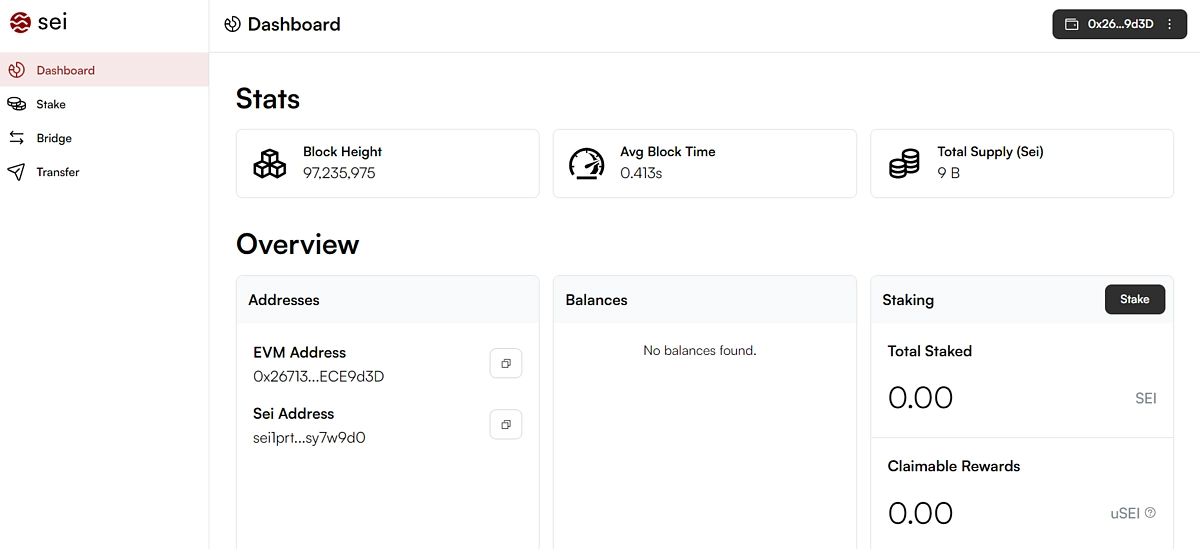Click the Avg Block Time gauge icon
The width and height of the screenshot is (1200, 549).
click(x=586, y=163)
